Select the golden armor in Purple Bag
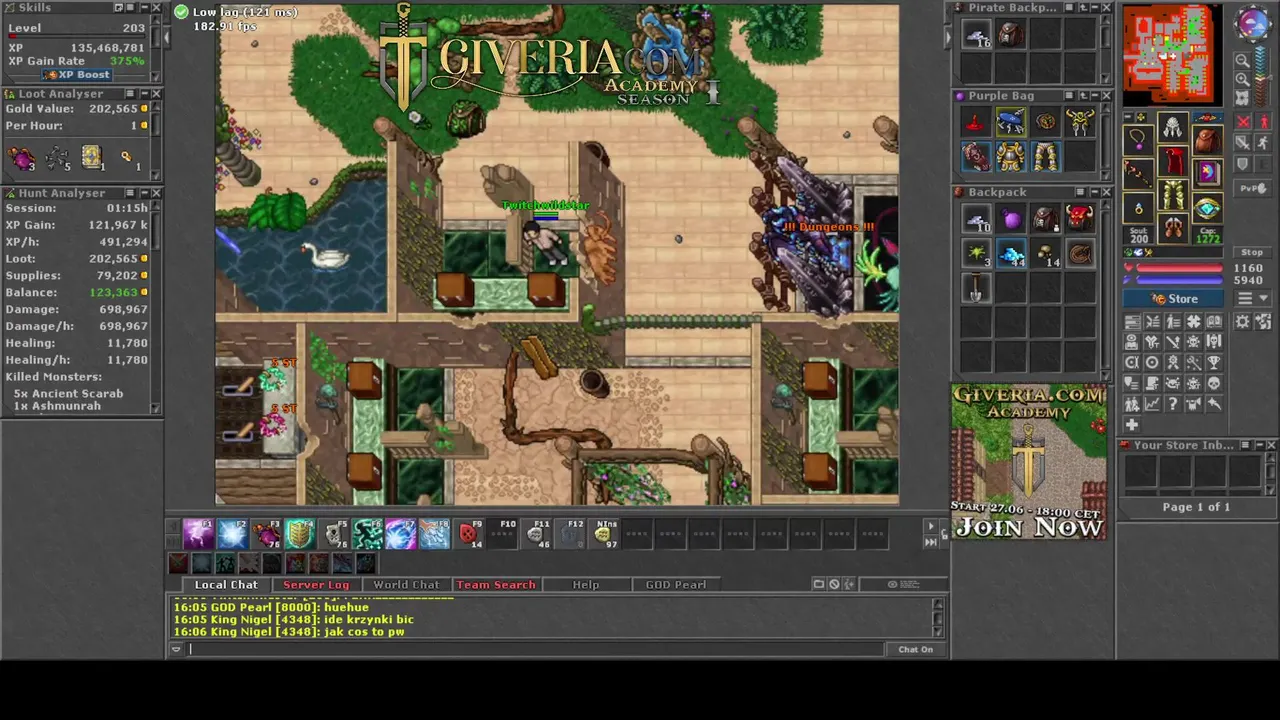Screen dimensions: 1280x720 (x=1010, y=157)
